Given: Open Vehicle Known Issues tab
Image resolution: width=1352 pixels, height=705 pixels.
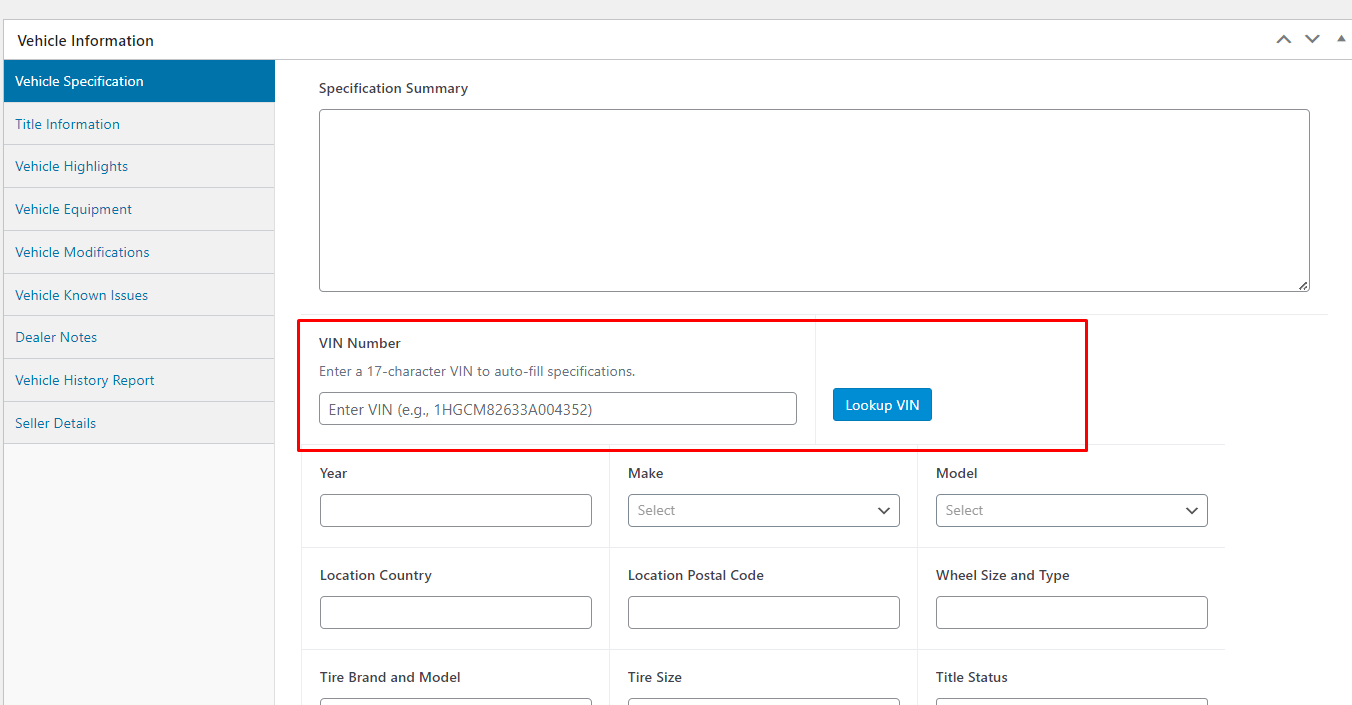Looking at the screenshot, I should [139, 295].
